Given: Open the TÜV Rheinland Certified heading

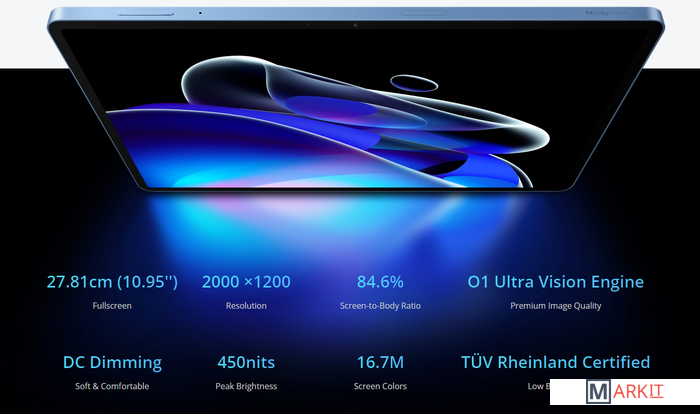Looking at the screenshot, I should click(x=556, y=362).
